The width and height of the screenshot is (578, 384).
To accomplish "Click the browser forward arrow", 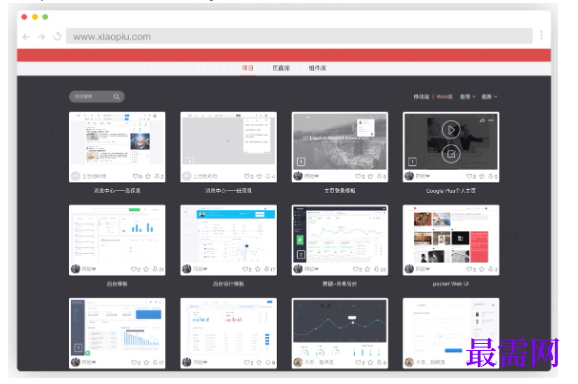I will [41, 37].
